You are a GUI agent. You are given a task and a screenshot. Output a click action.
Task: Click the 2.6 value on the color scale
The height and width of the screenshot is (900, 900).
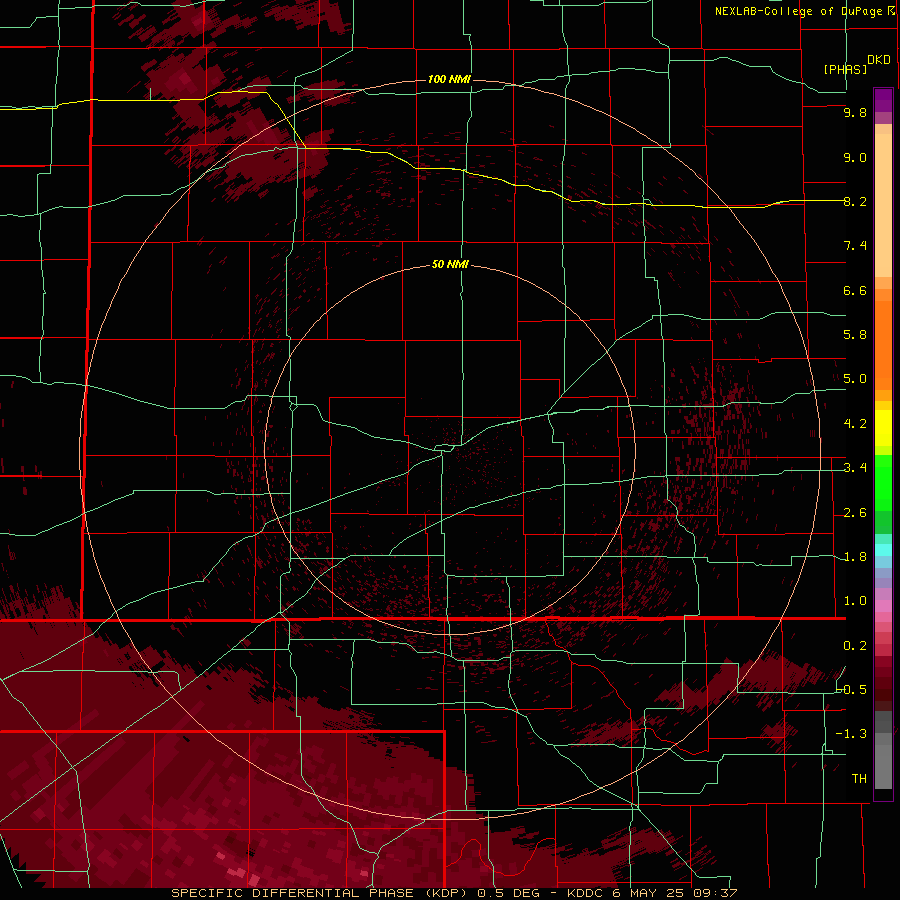coord(855,513)
